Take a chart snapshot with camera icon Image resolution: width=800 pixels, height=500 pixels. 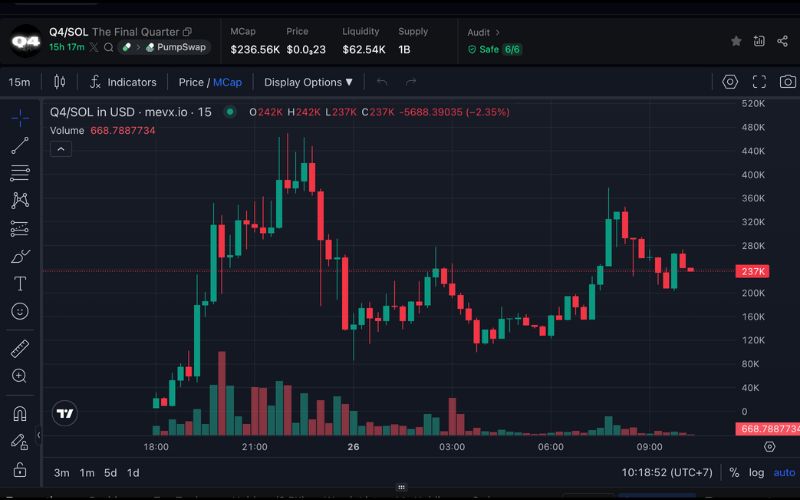pos(787,82)
